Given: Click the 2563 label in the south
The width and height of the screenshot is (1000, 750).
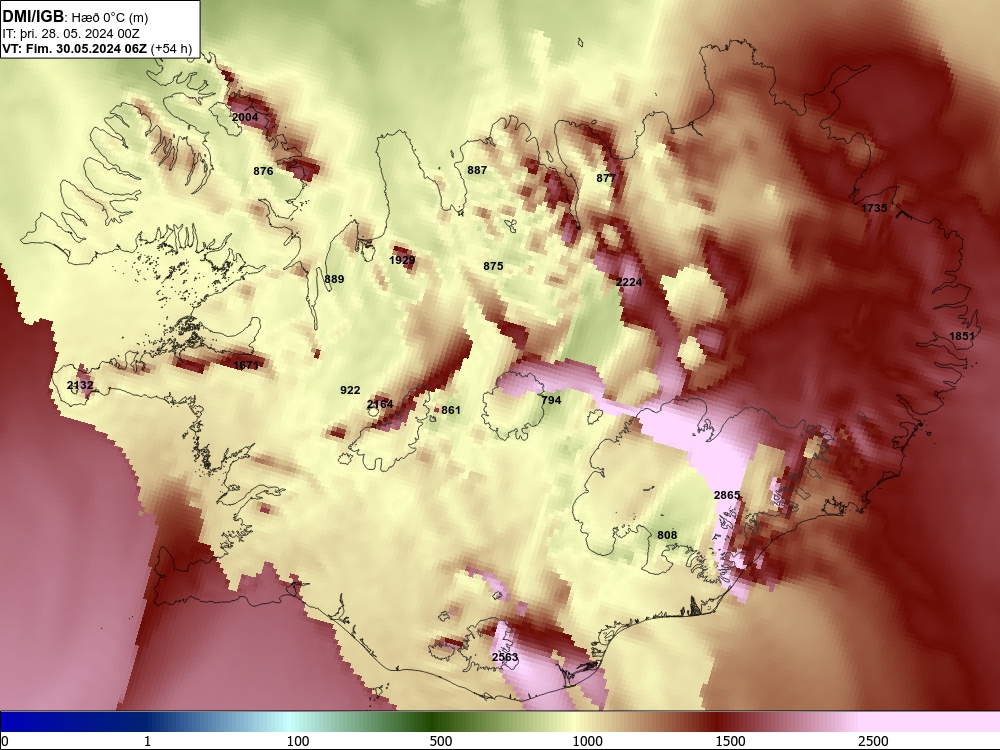Looking at the screenshot, I should coord(505,657).
